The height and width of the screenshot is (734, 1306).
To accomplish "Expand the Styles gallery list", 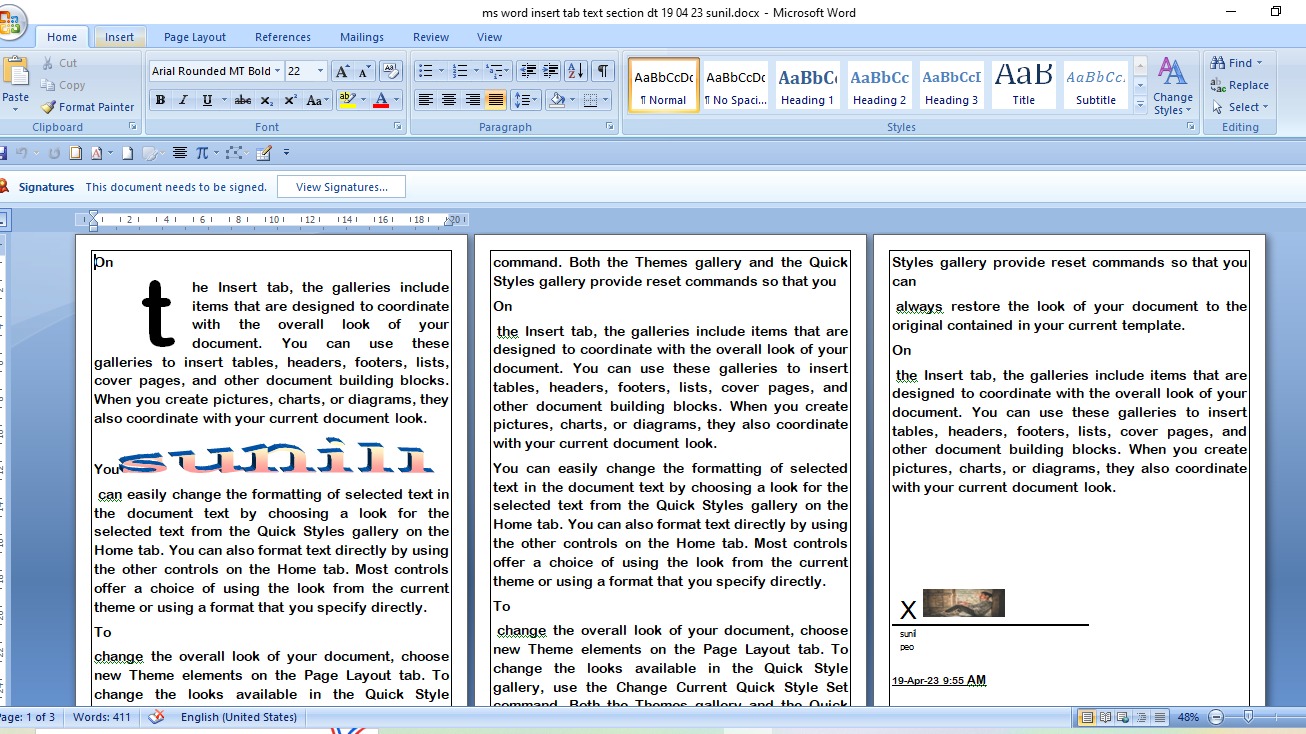I will tap(1140, 105).
